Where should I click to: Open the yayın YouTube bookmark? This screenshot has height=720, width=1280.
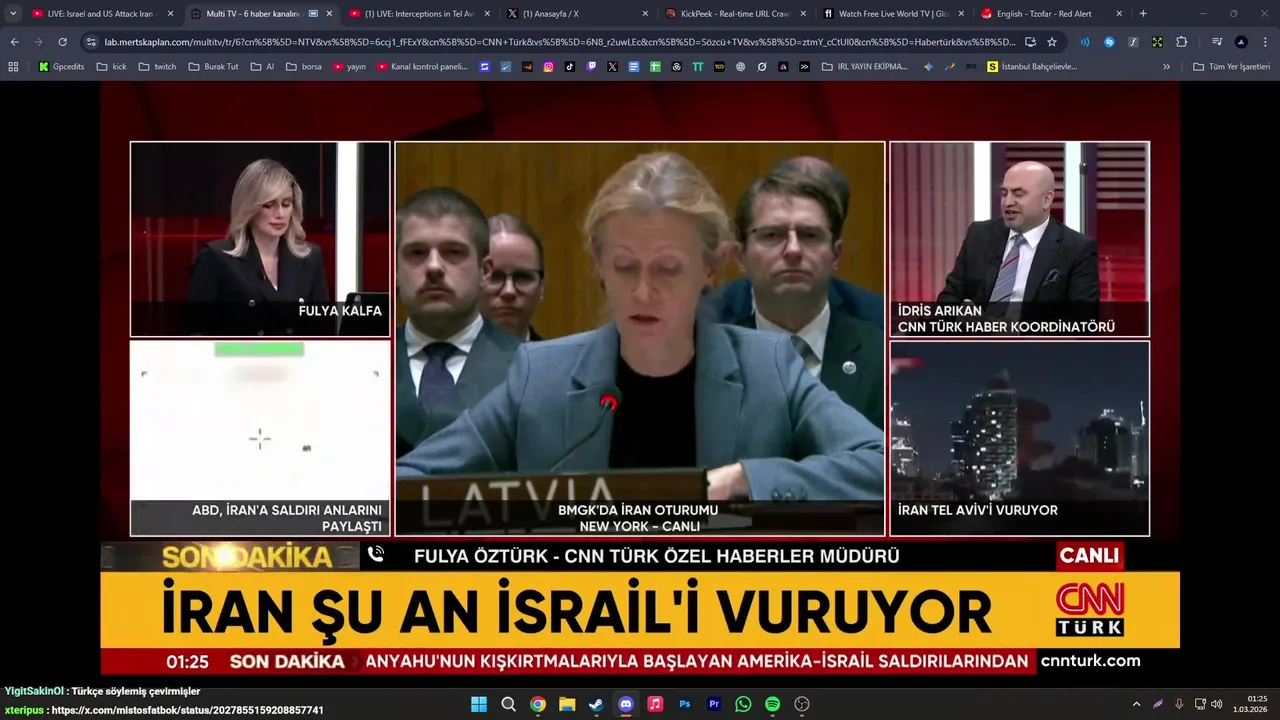pyautogui.click(x=349, y=67)
